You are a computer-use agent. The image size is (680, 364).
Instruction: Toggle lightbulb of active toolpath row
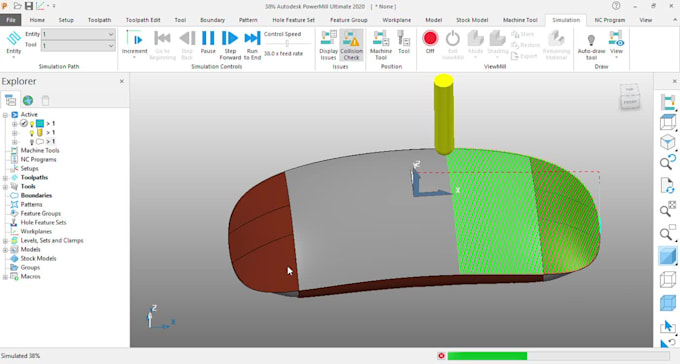click(x=32, y=124)
